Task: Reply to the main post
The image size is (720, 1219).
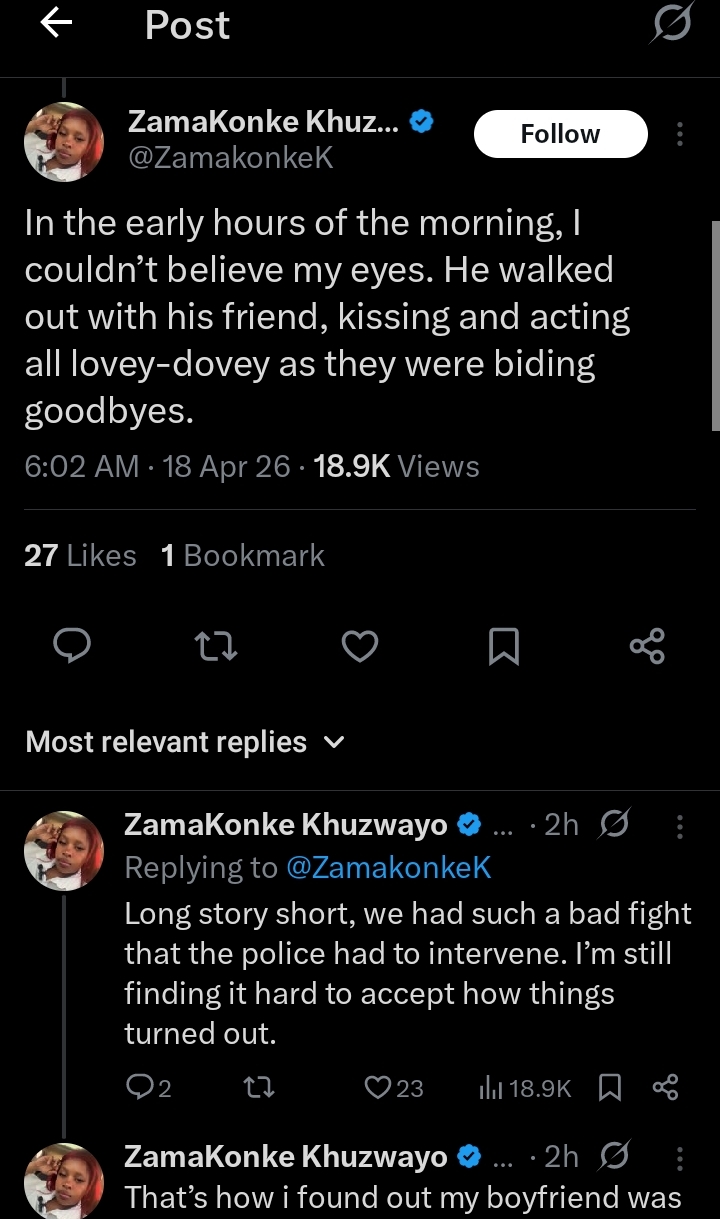Action: [x=71, y=647]
